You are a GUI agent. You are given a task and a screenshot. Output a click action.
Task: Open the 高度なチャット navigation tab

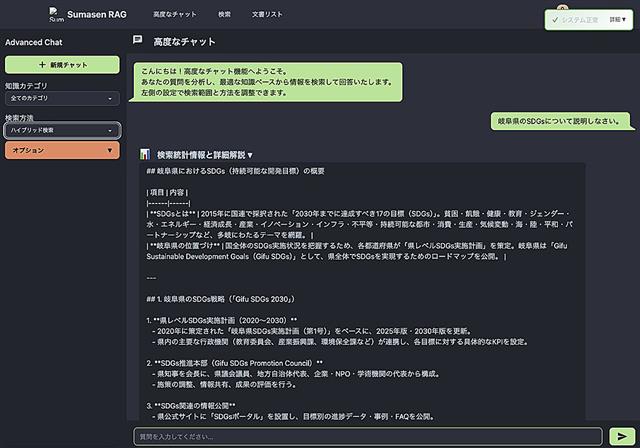(x=175, y=14)
